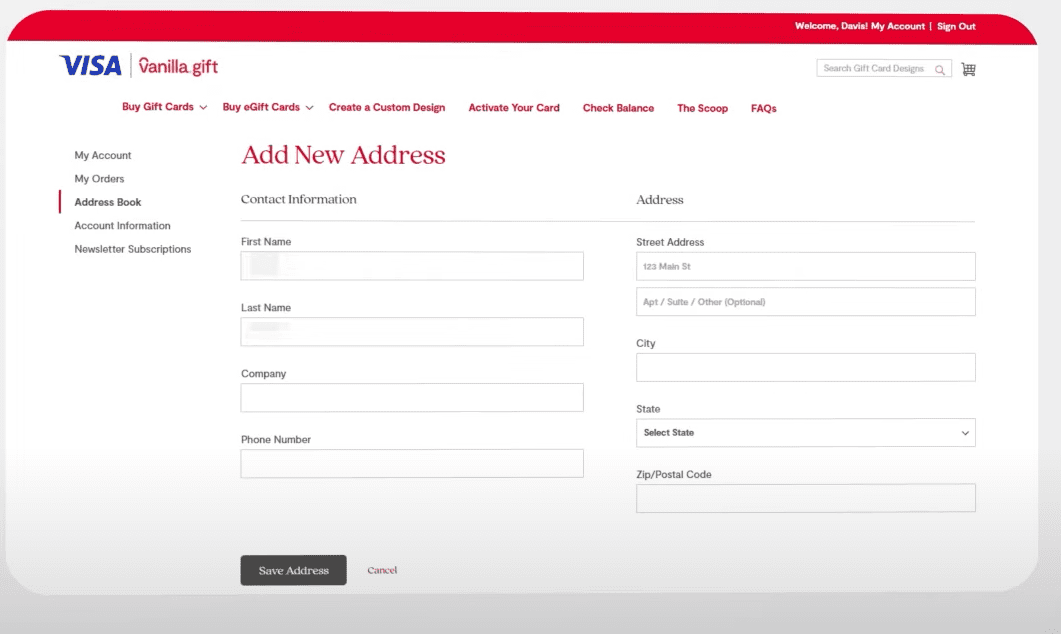Viewport: 1061px width, 634px height.
Task: Select Address Book in the sidebar
Action: pos(108,202)
